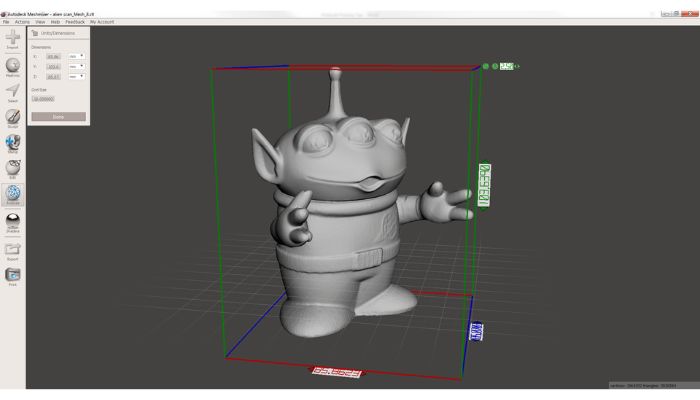Click the blue depth dimension label
The image size is (700, 400).
(476, 332)
